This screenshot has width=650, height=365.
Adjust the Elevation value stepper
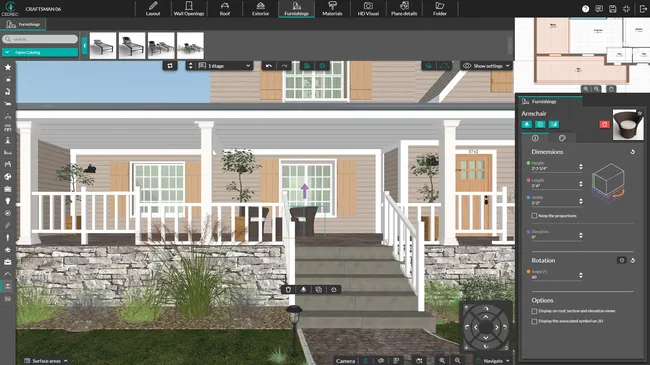tap(580, 235)
